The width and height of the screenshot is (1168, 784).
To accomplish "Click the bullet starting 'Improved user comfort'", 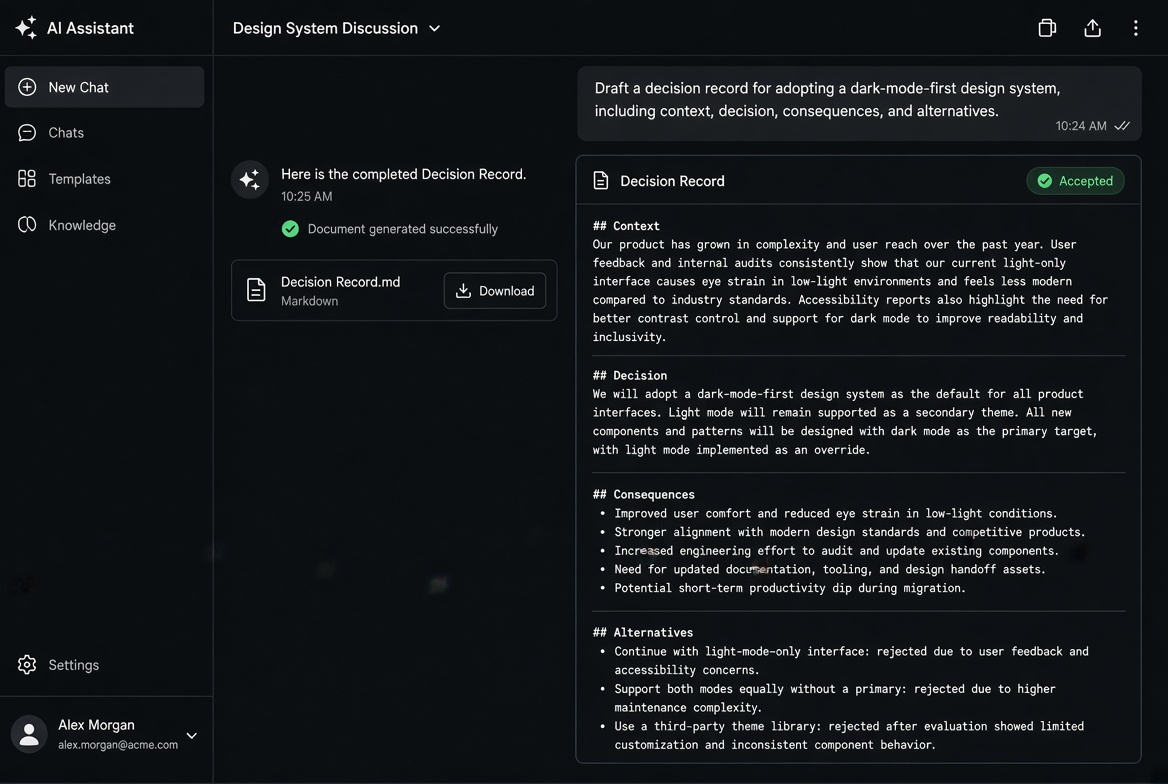I will coord(836,513).
